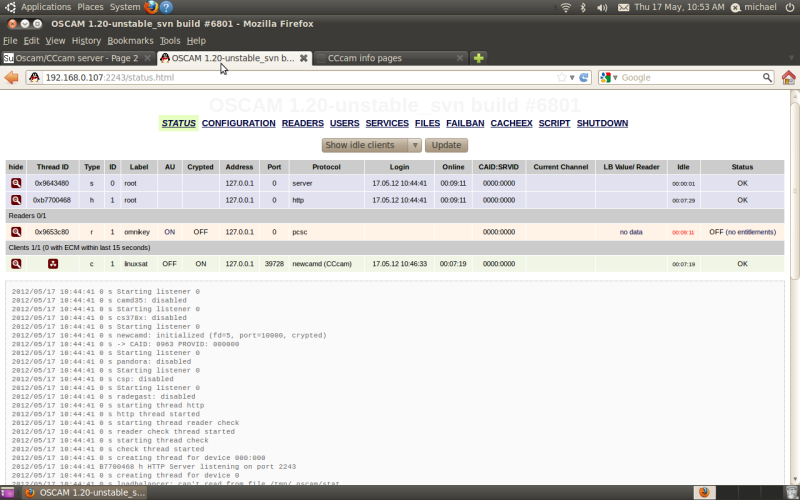Viewport: 800px width, 500px height.
Task: Click the Ubuntu logo in the panel
Action: [x=10, y=7]
